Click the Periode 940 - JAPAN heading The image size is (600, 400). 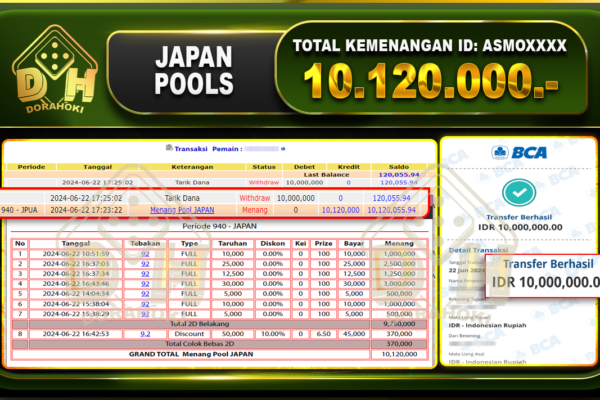click(219, 226)
